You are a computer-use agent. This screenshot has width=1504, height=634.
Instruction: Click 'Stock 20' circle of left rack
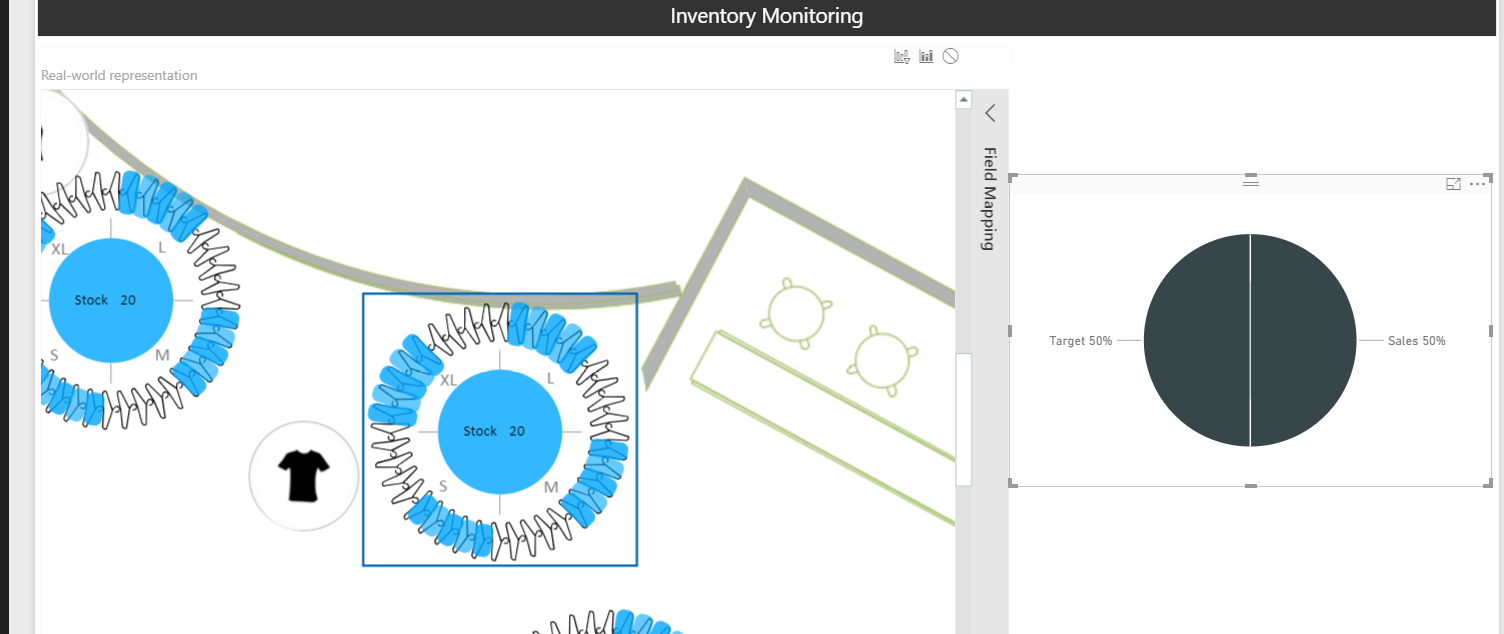coord(110,300)
